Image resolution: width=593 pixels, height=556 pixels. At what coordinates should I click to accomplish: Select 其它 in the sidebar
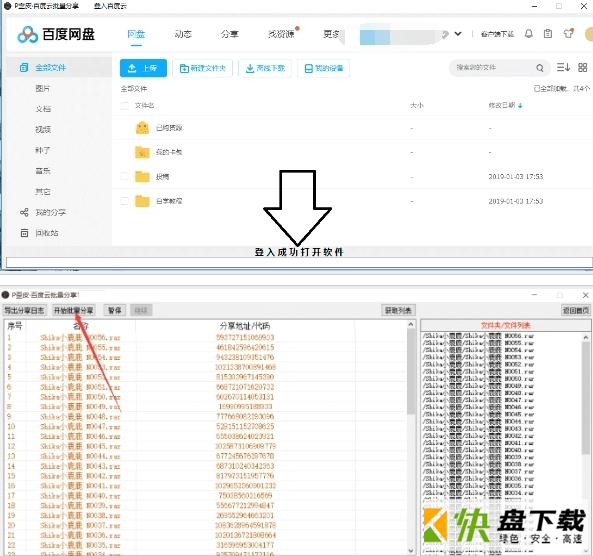42,192
